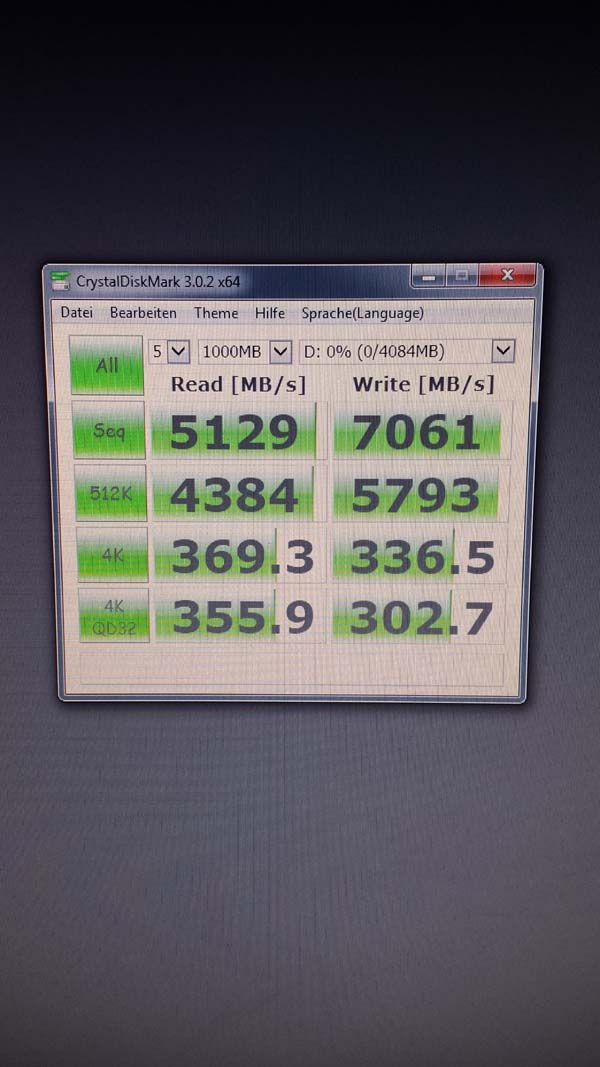
Task: Minimize the CrystalDiskMark window
Action: (429, 276)
